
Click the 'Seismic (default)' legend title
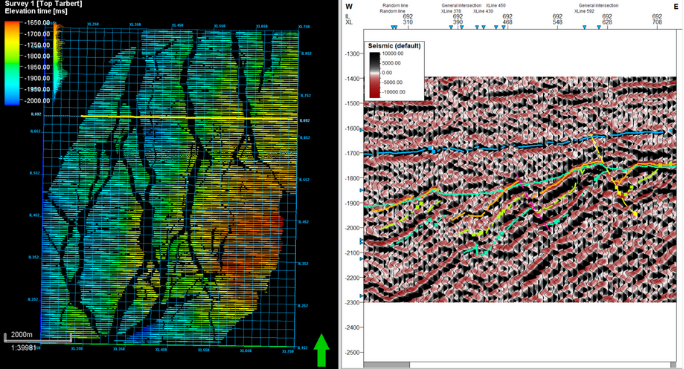(394, 46)
